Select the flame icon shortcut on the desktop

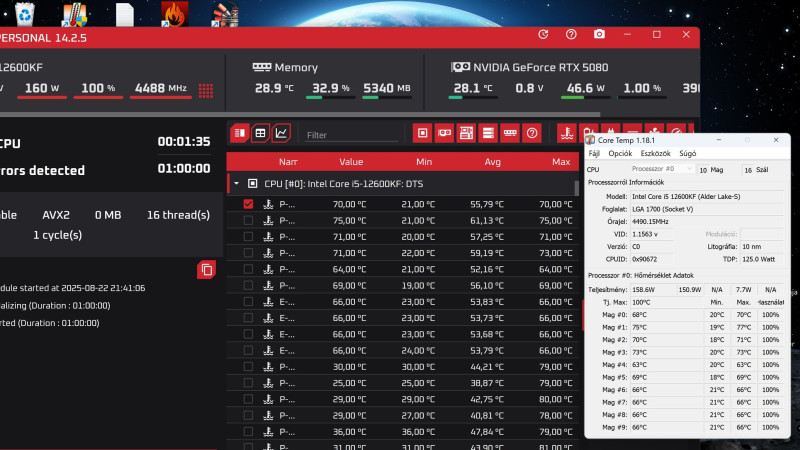click(174, 14)
